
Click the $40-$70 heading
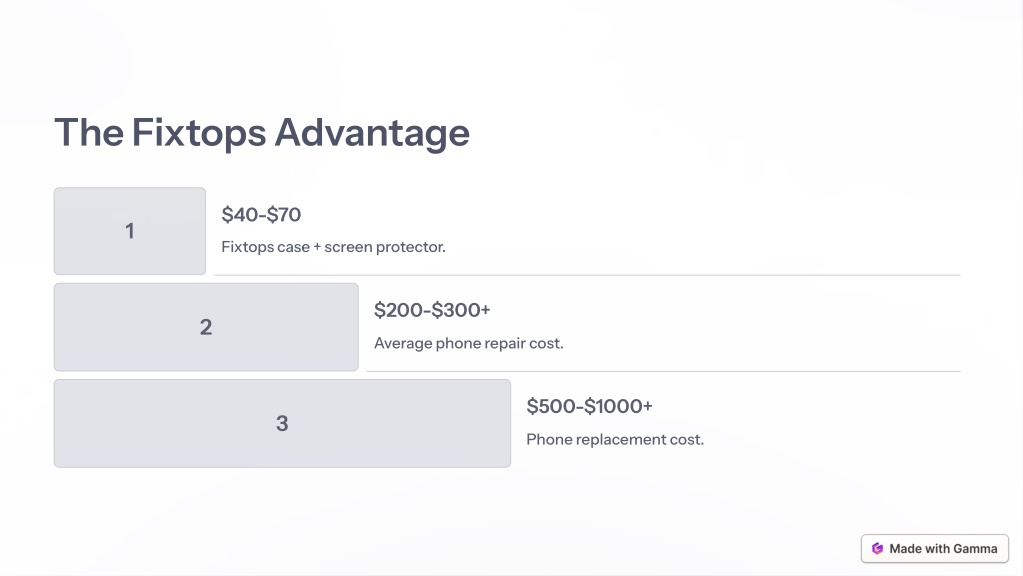click(x=261, y=215)
